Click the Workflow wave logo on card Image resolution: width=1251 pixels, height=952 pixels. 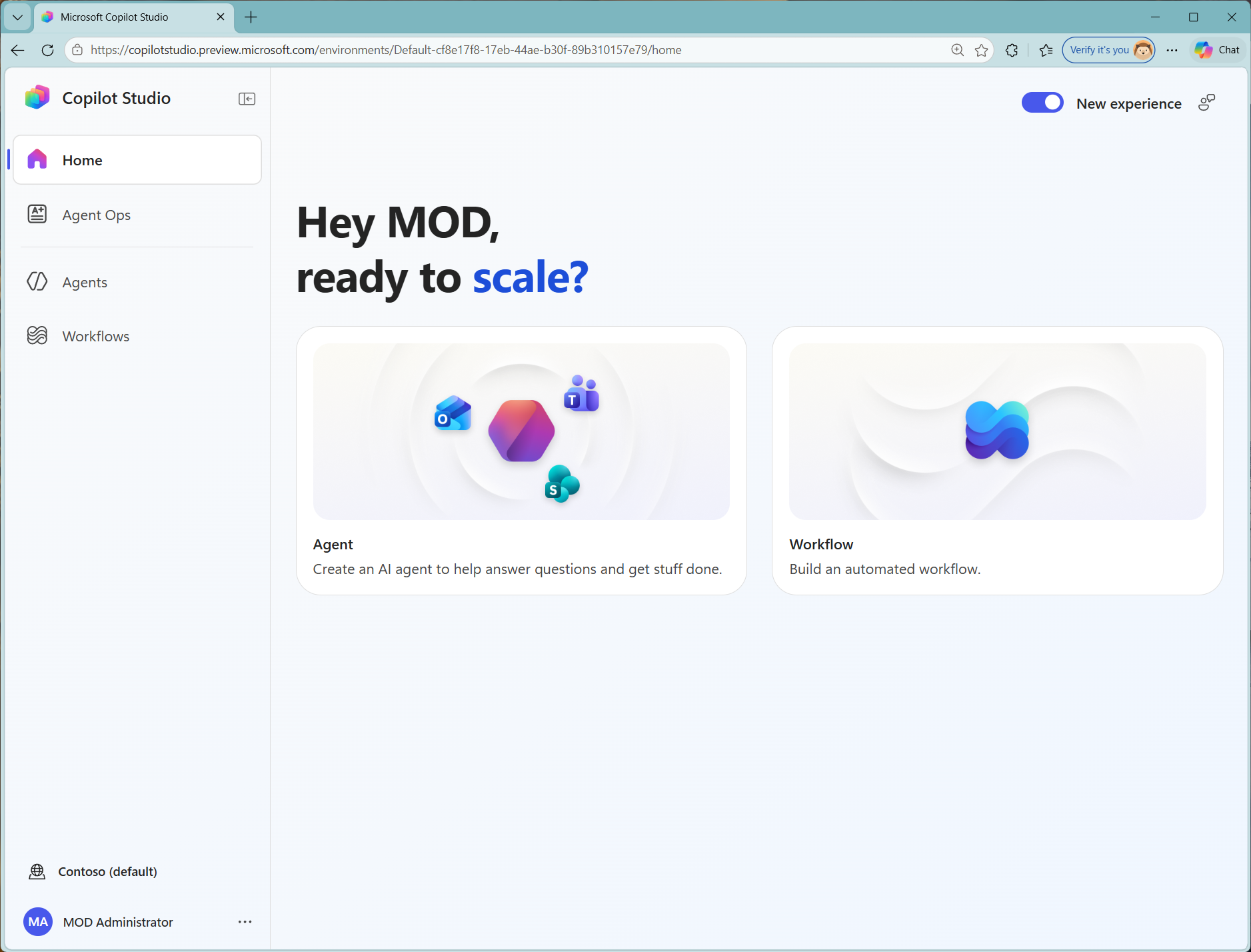(997, 430)
